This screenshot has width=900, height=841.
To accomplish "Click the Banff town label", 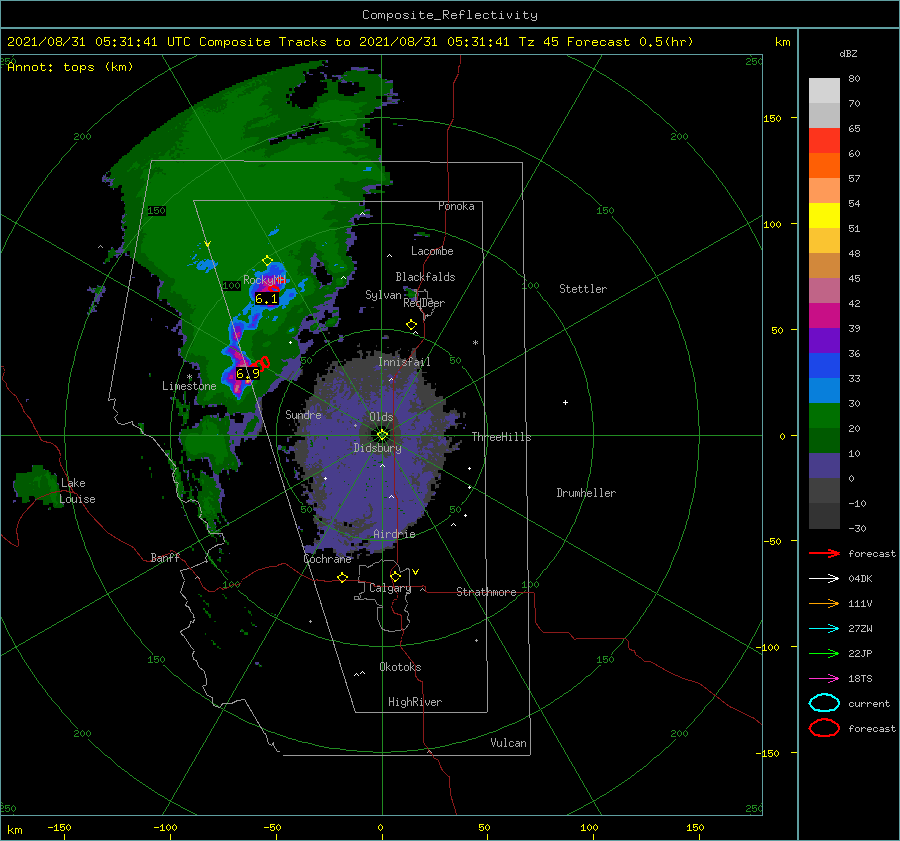I will tap(165, 557).
